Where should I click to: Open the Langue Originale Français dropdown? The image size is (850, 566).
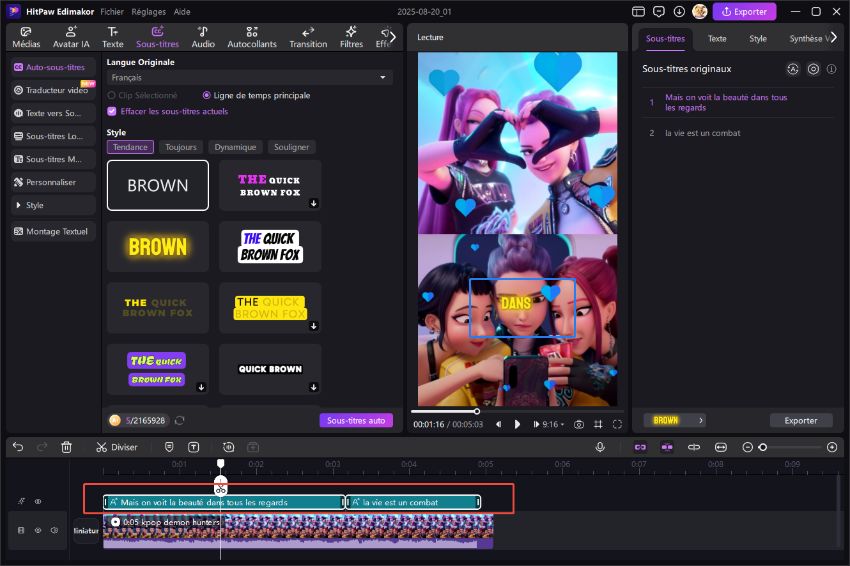pyautogui.click(x=249, y=77)
